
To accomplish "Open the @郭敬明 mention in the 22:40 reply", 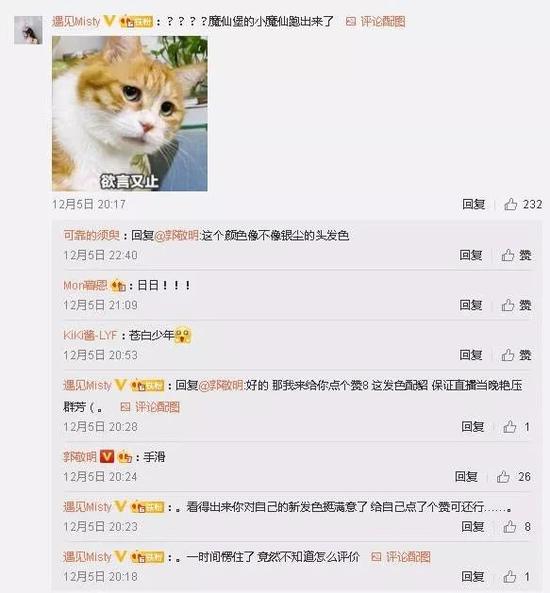I will click(x=177, y=235).
